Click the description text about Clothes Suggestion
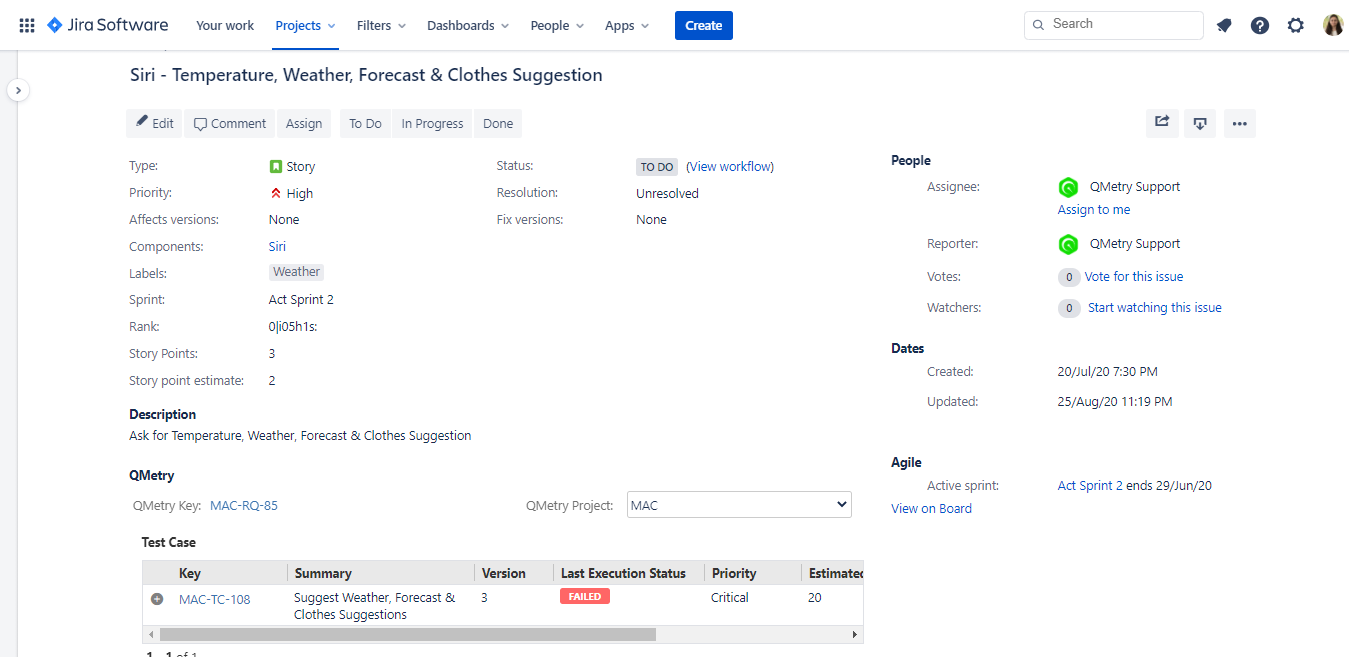Image resolution: width=1349 pixels, height=657 pixels. pos(300,436)
